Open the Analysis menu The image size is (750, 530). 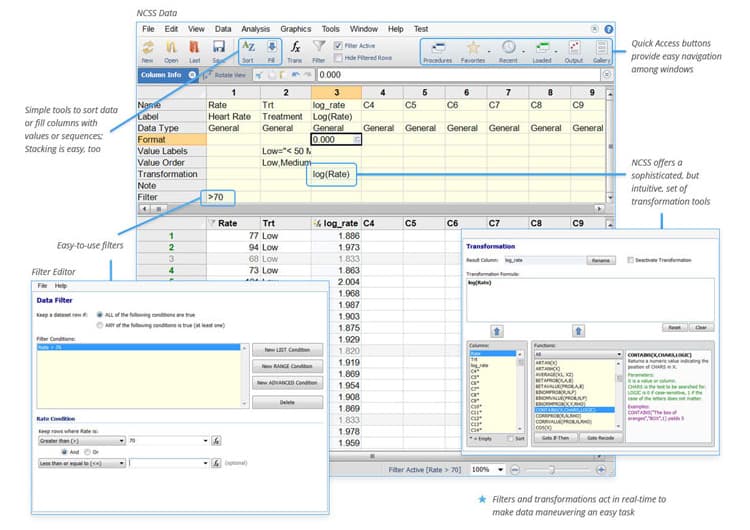coord(255,29)
